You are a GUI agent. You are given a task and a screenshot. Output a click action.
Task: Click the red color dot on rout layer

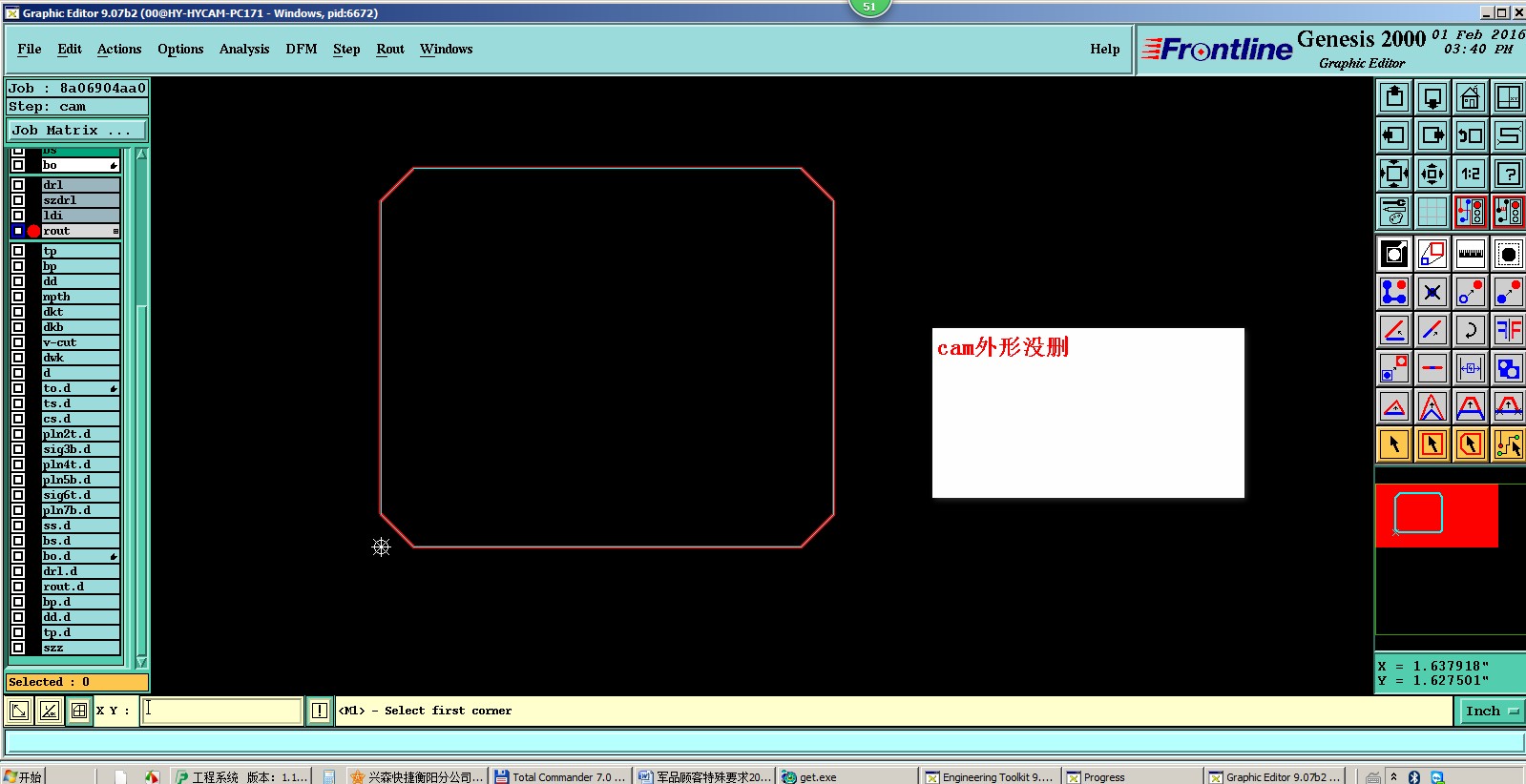pos(34,231)
